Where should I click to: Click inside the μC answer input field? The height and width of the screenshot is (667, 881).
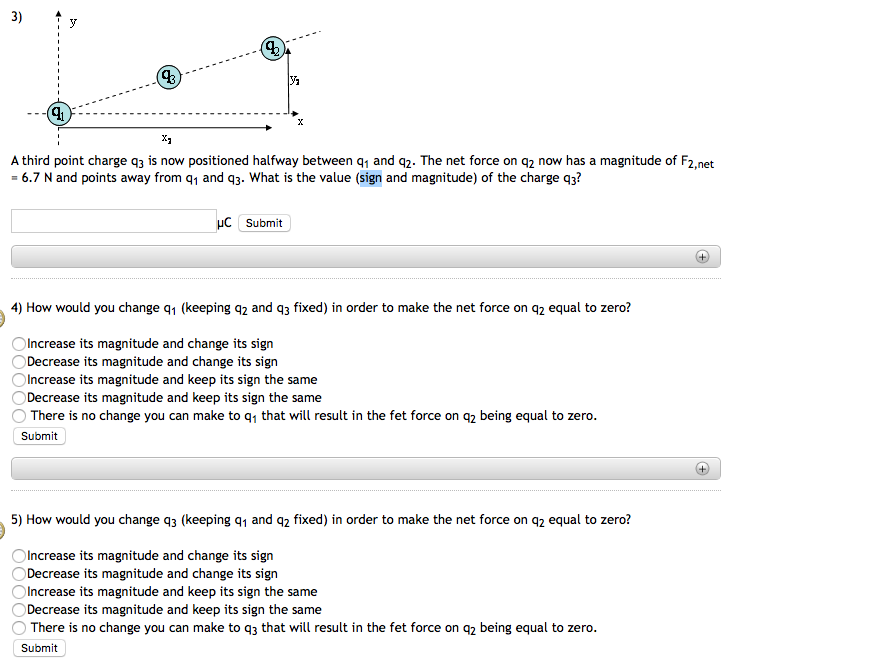(x=112, y=220)
